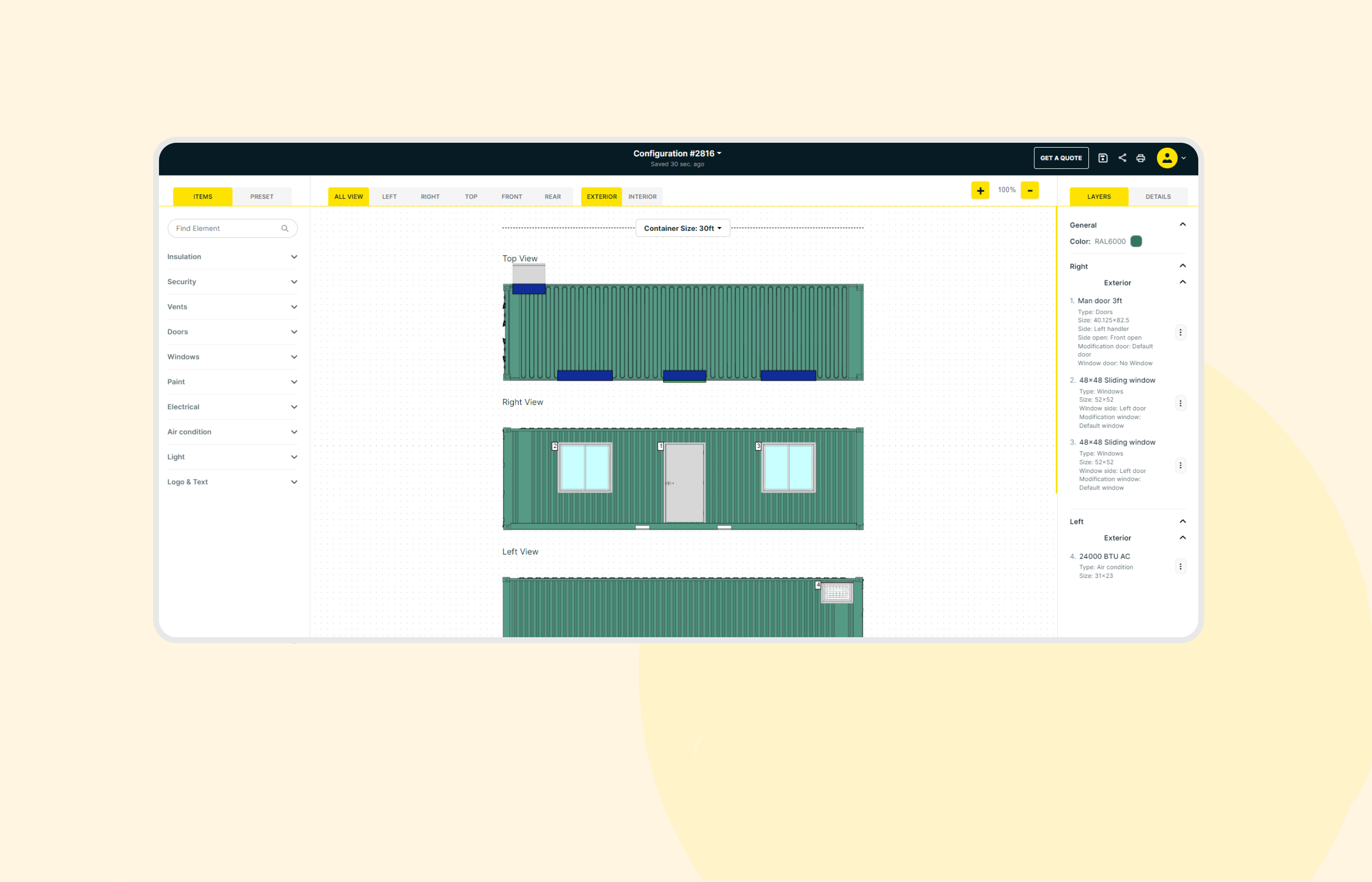This screenshot has height=882, width=1372.
Task: Select the TOP view tab
Action: [471, 196]
